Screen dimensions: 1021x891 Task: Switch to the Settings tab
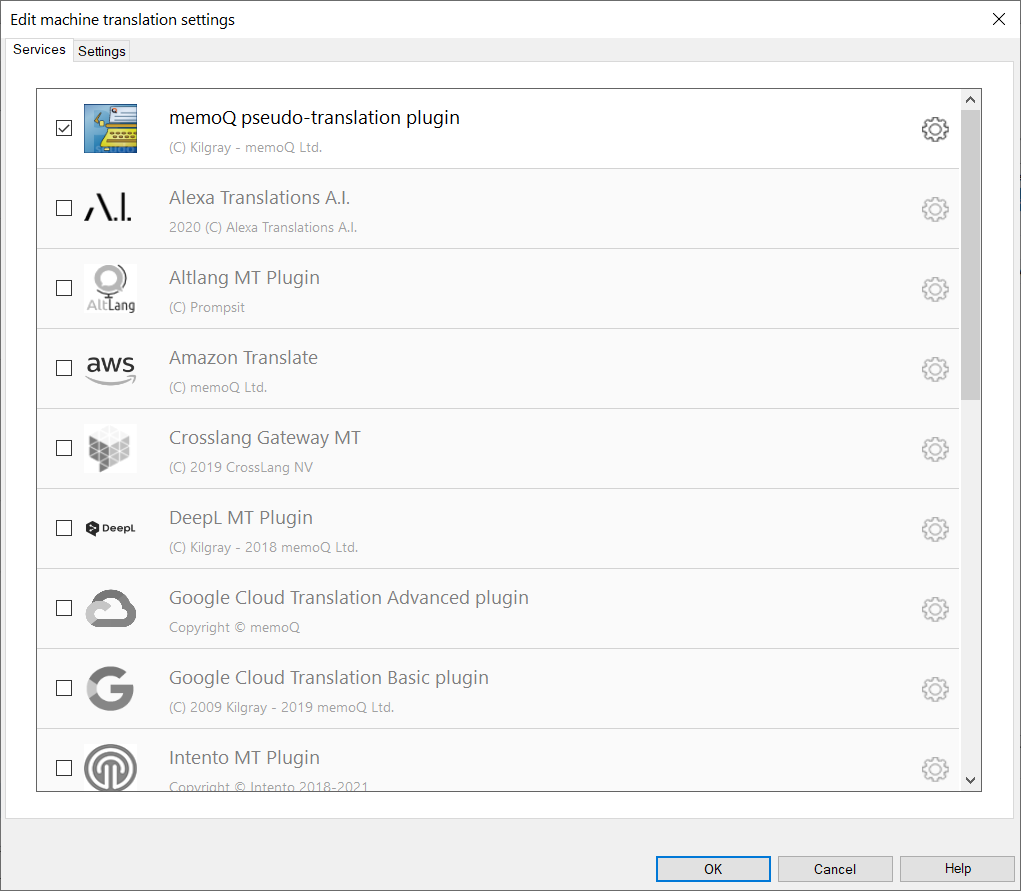coord(102,51)
